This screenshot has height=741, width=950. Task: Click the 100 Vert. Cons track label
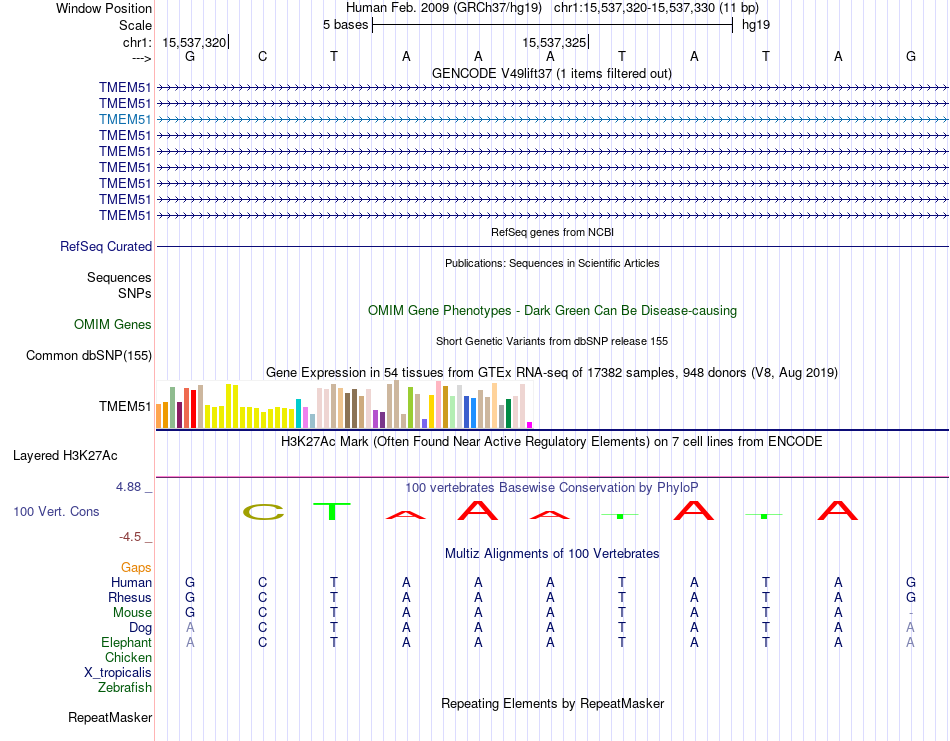click(x=56, y=511)
